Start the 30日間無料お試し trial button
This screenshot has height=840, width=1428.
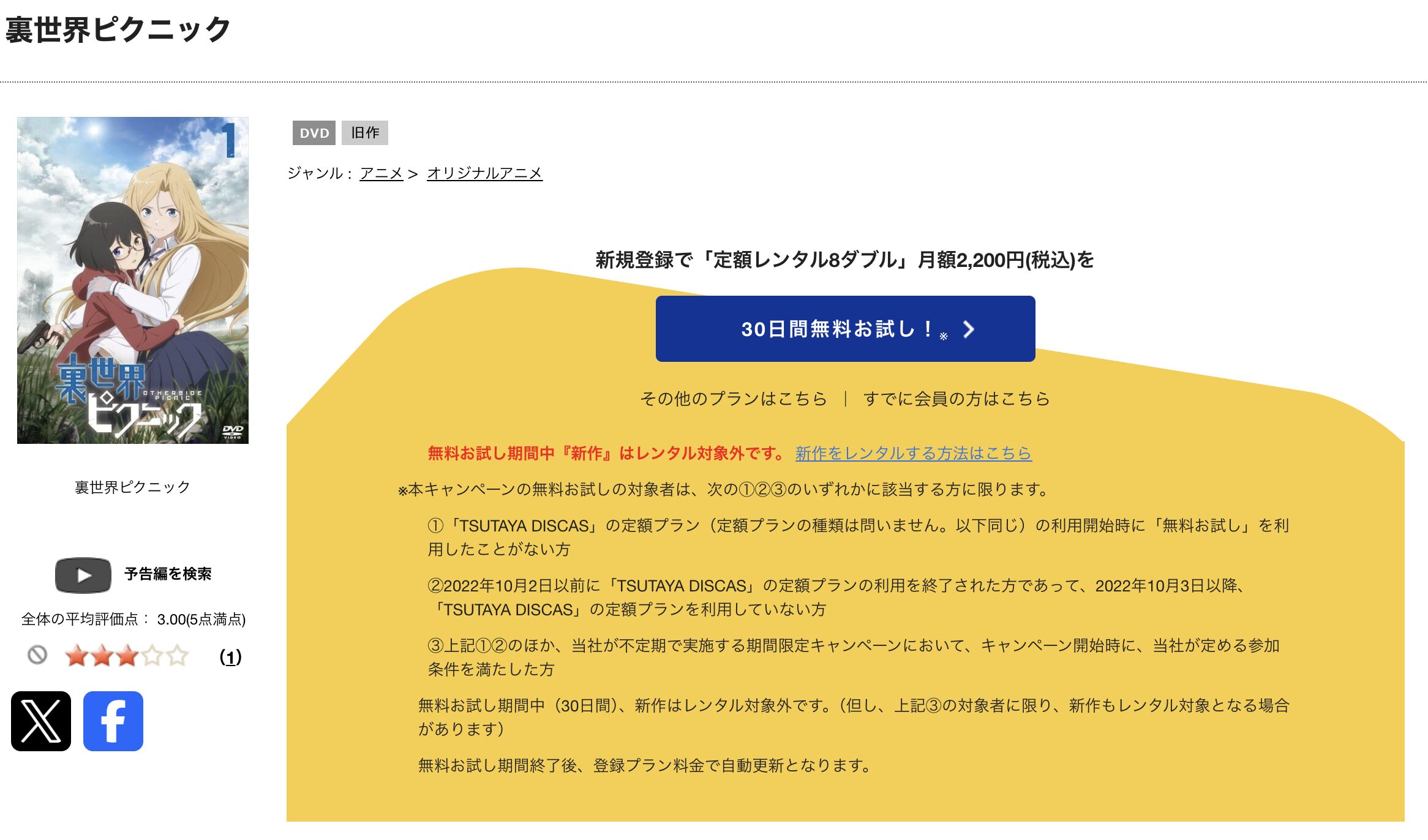(x=845, y=329)
